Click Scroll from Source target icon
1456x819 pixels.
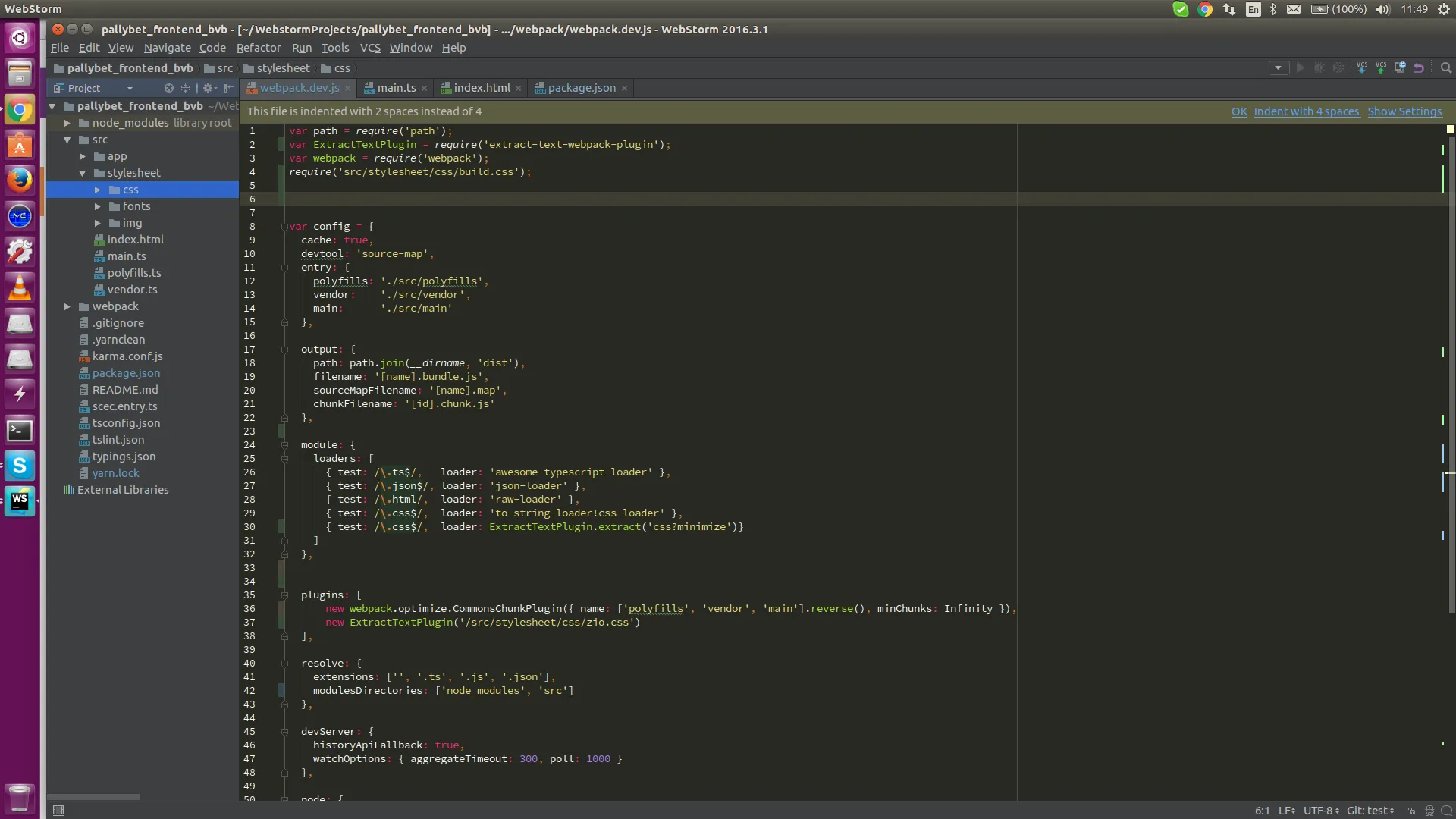[x=169, y=88]
